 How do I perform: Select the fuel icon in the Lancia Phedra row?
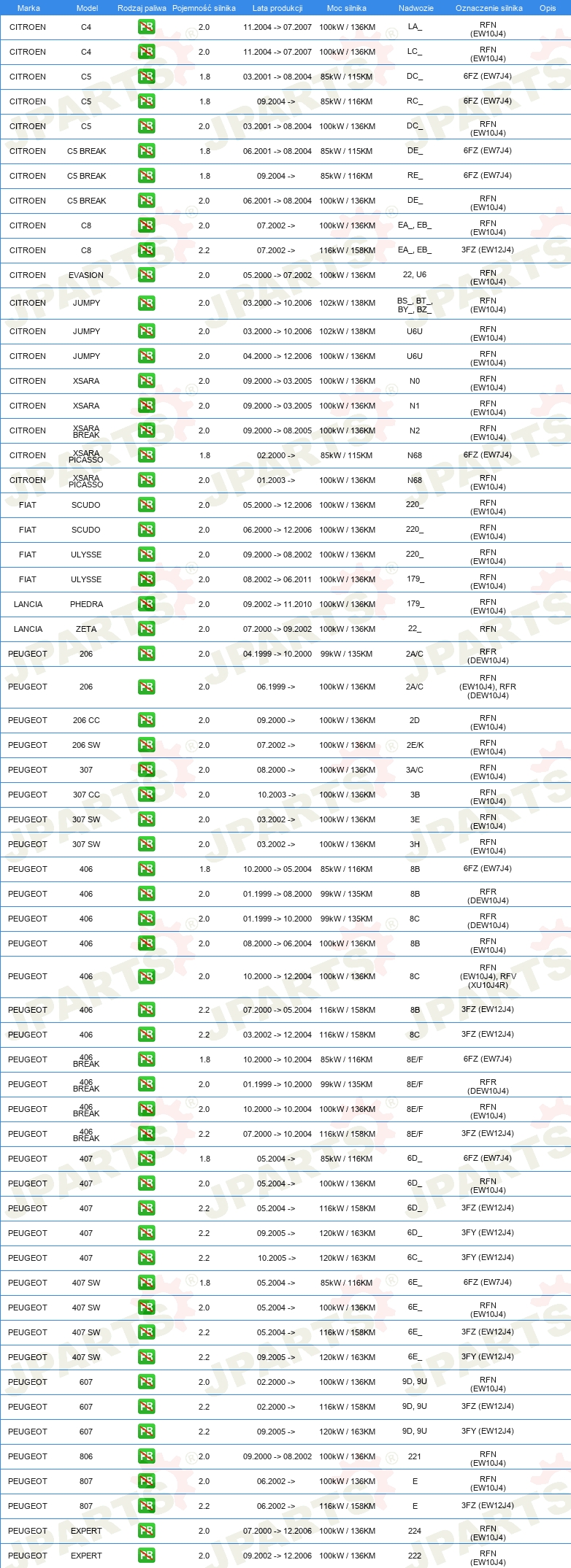pos(146,604)
